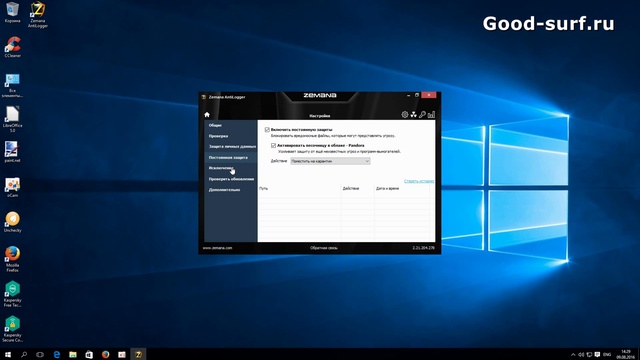
Task: Open volume control in system tray
Action: pos(581,355)
